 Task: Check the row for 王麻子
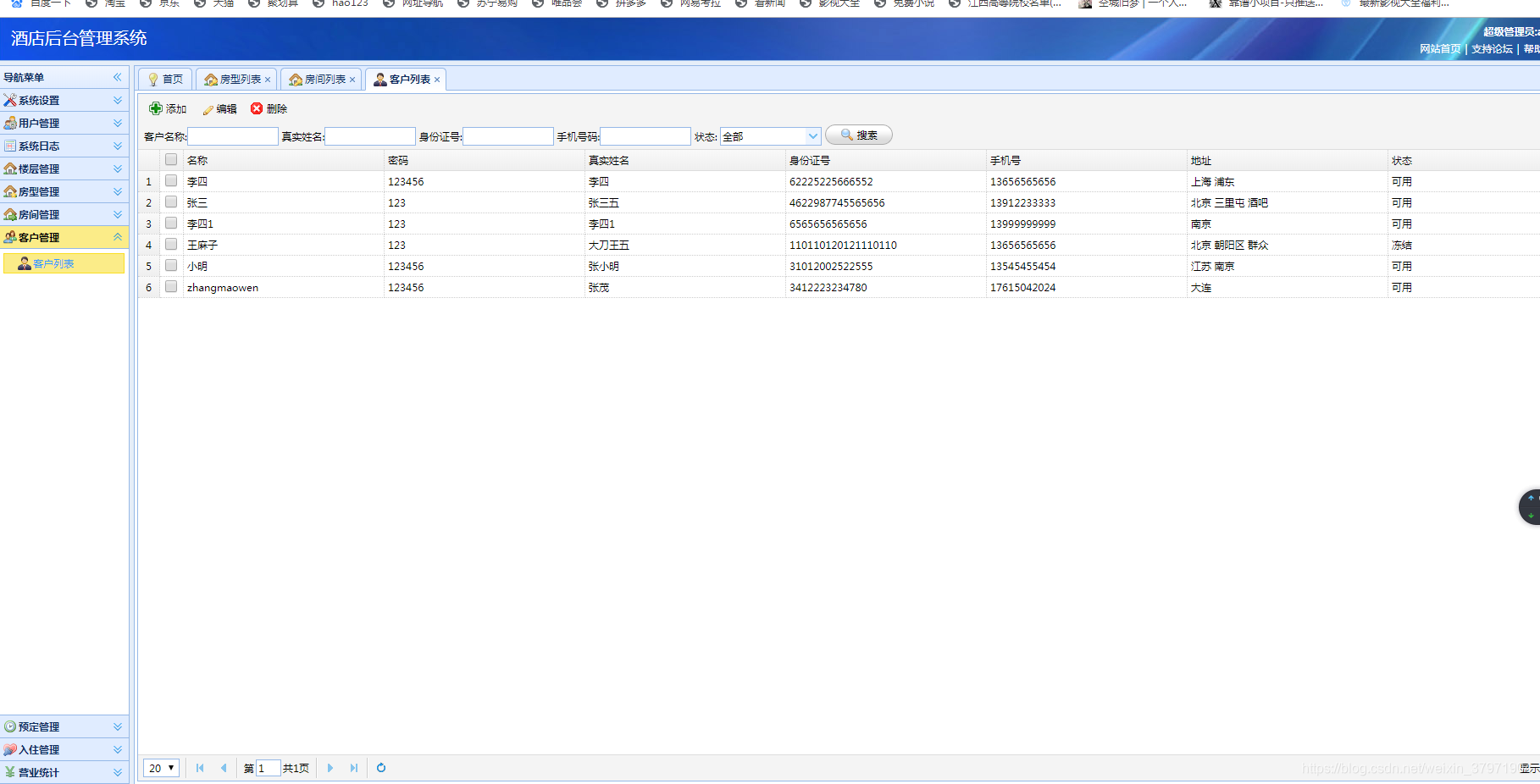(x=171, y=244)
